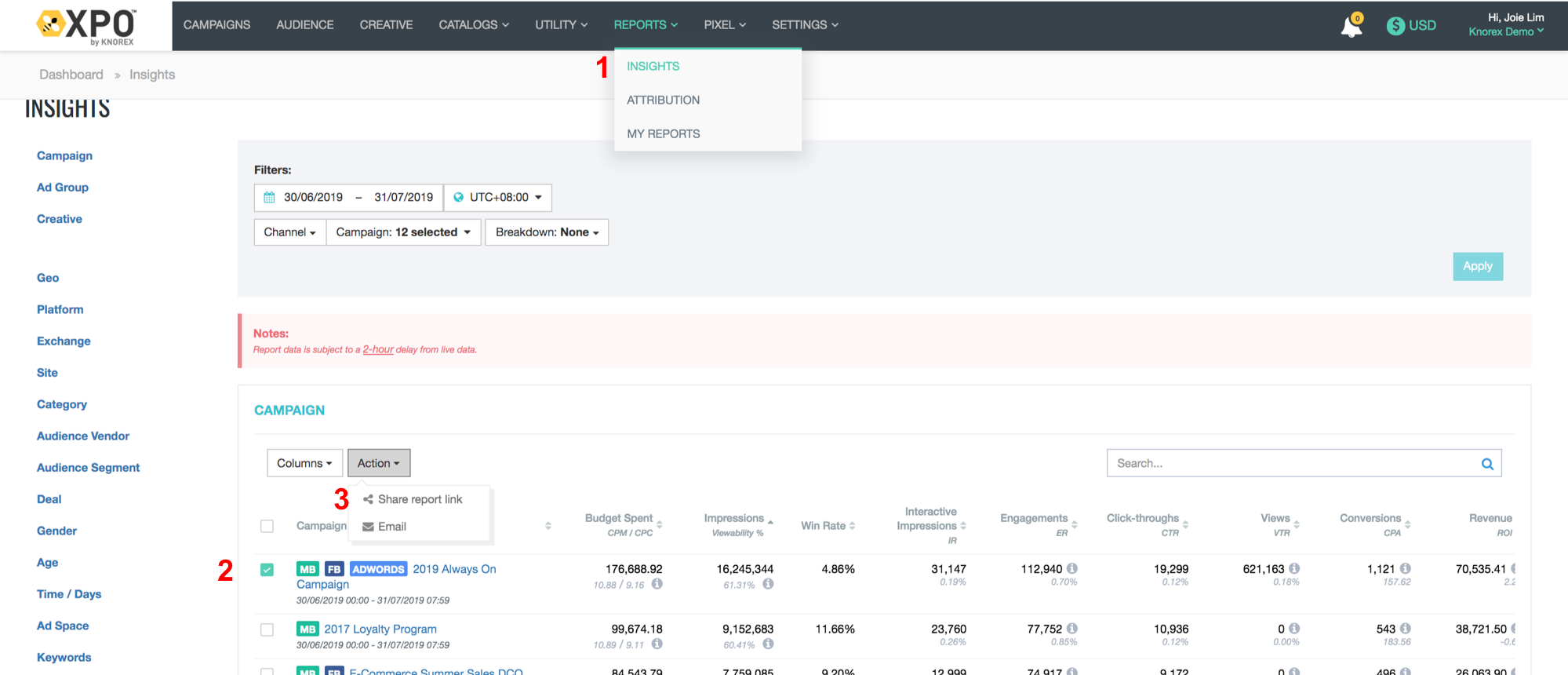Open the Audience Segment sidebar link
The image size is (1568, 675).
pos(88,468)
